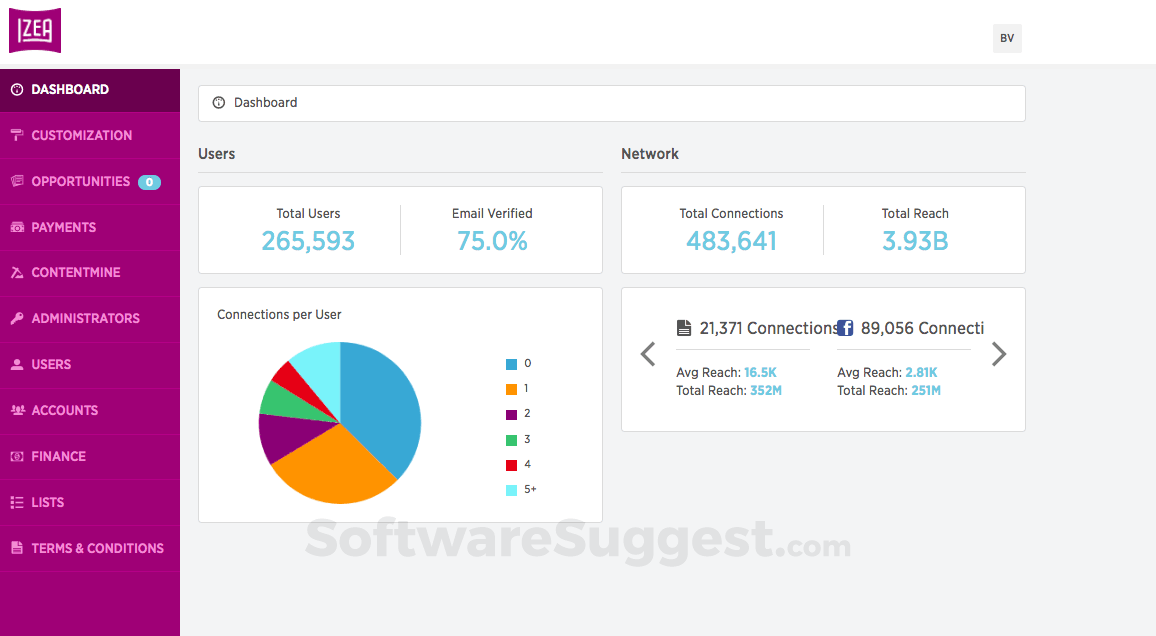Click the BV user avatar button
The image size is (1156, 636).
click(x=1007, y=38)
